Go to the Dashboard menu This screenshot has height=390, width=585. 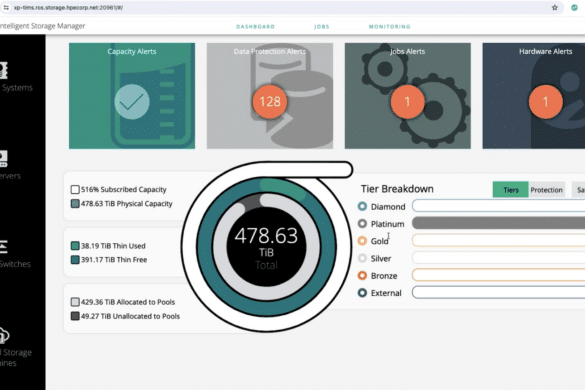point(256,27)
